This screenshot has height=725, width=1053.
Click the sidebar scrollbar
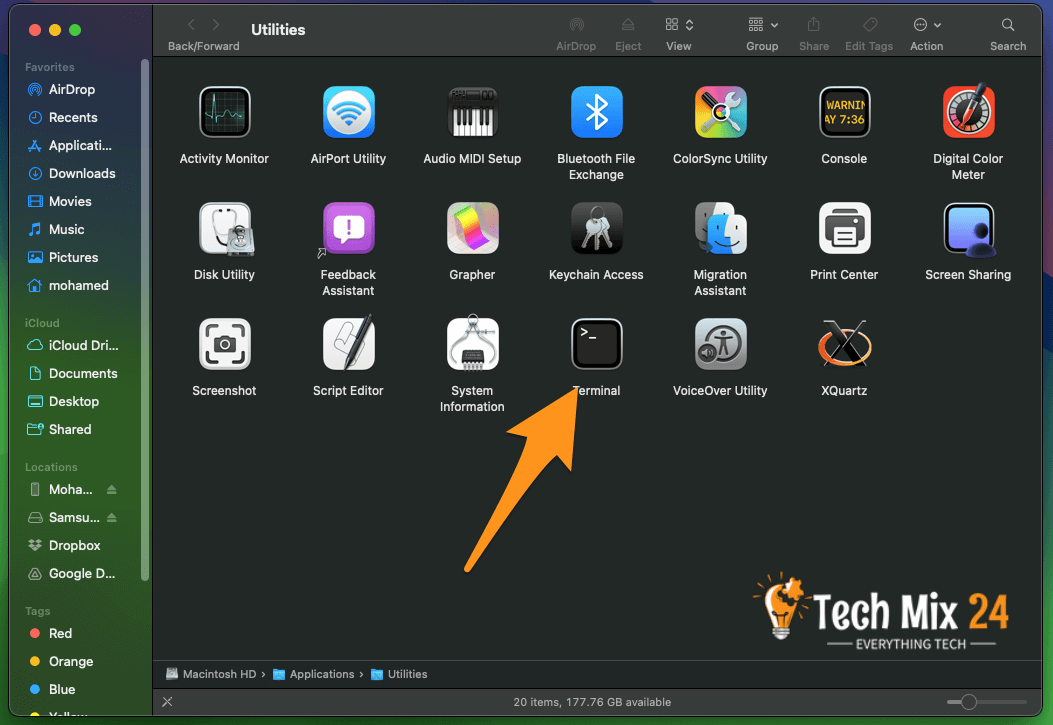click(x=144, y=320)
